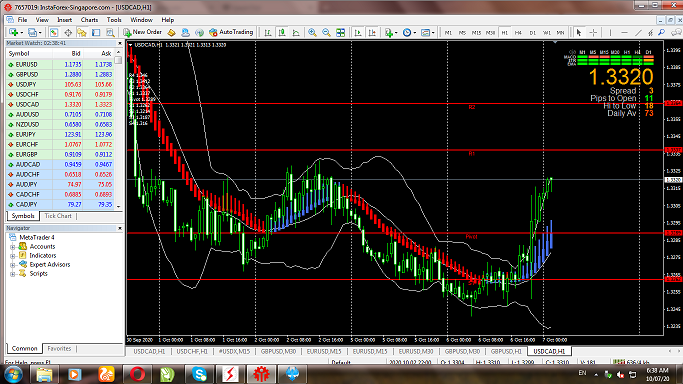Expand the Profiles dropdown arrow
The image size is (683, 384).
pos(40,33)
